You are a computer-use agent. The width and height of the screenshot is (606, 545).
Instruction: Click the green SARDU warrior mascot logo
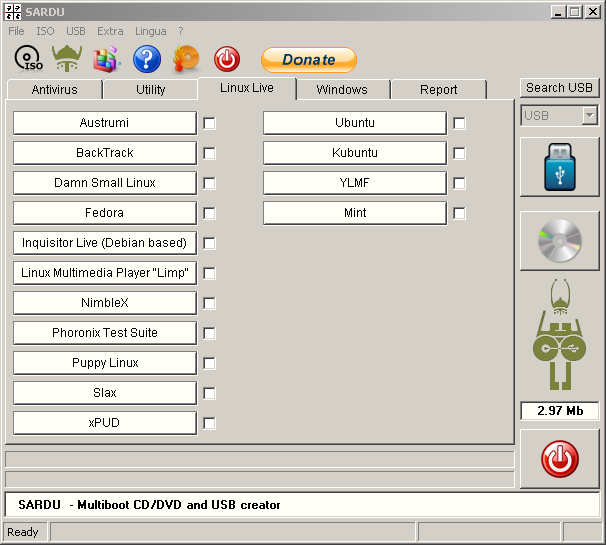point(559,334)
